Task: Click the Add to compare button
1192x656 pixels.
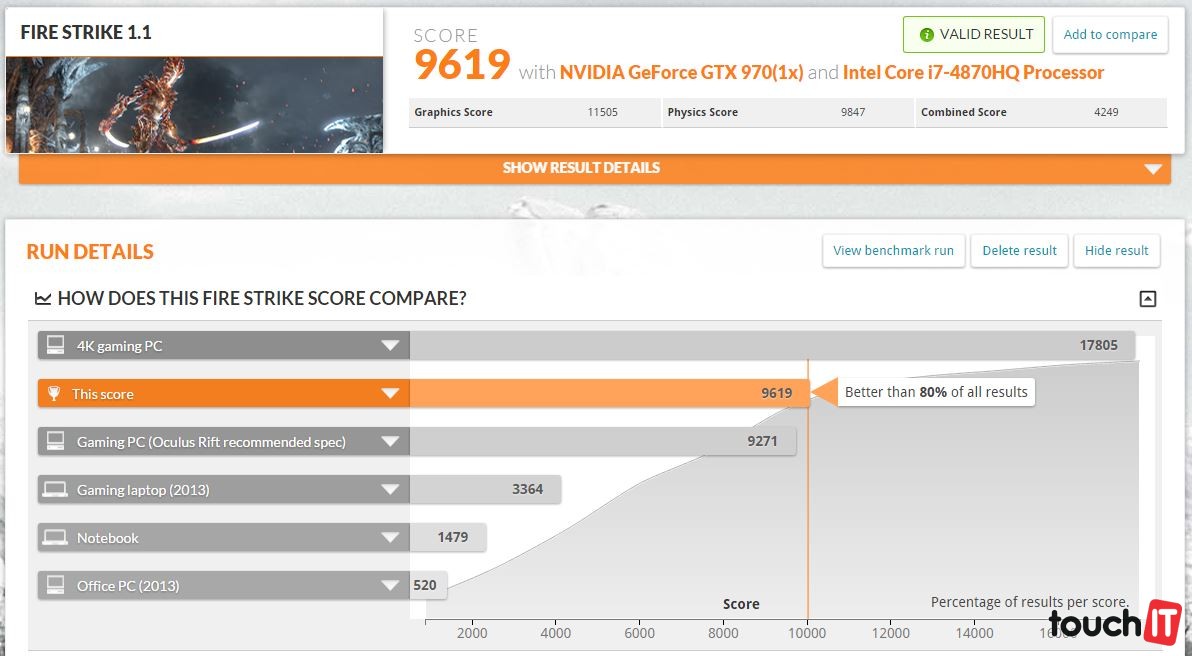Action: [1110, 35]
